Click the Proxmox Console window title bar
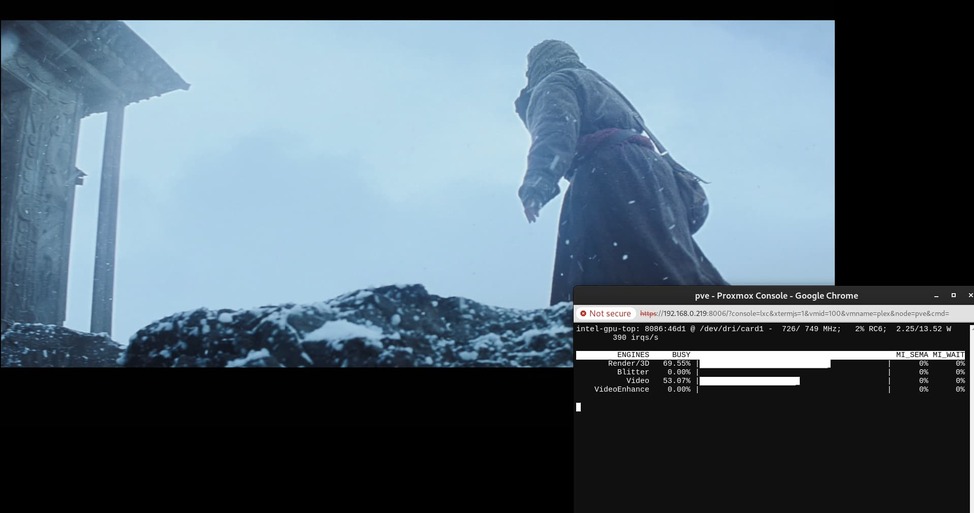 [x=776, y=296]
